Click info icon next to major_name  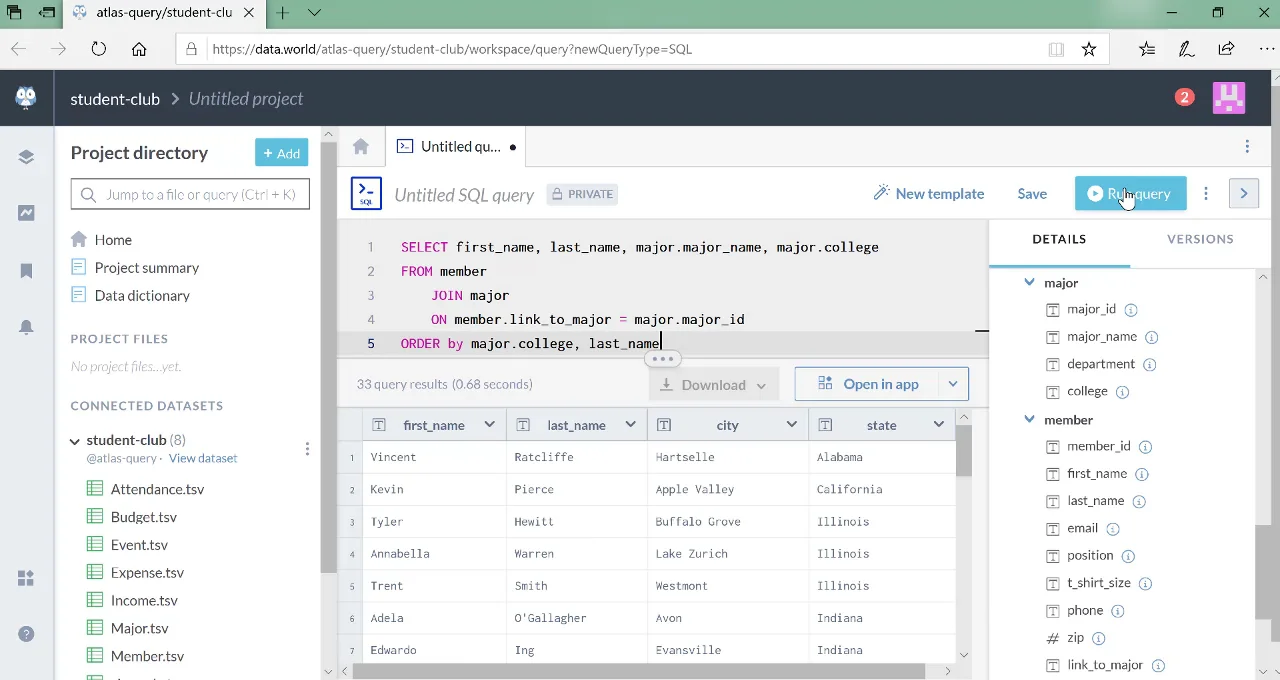(x=1151, y=337)
